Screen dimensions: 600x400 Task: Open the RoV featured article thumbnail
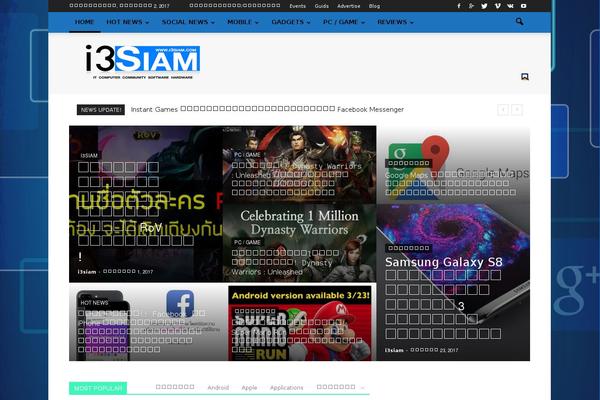(x=146, y=204)
